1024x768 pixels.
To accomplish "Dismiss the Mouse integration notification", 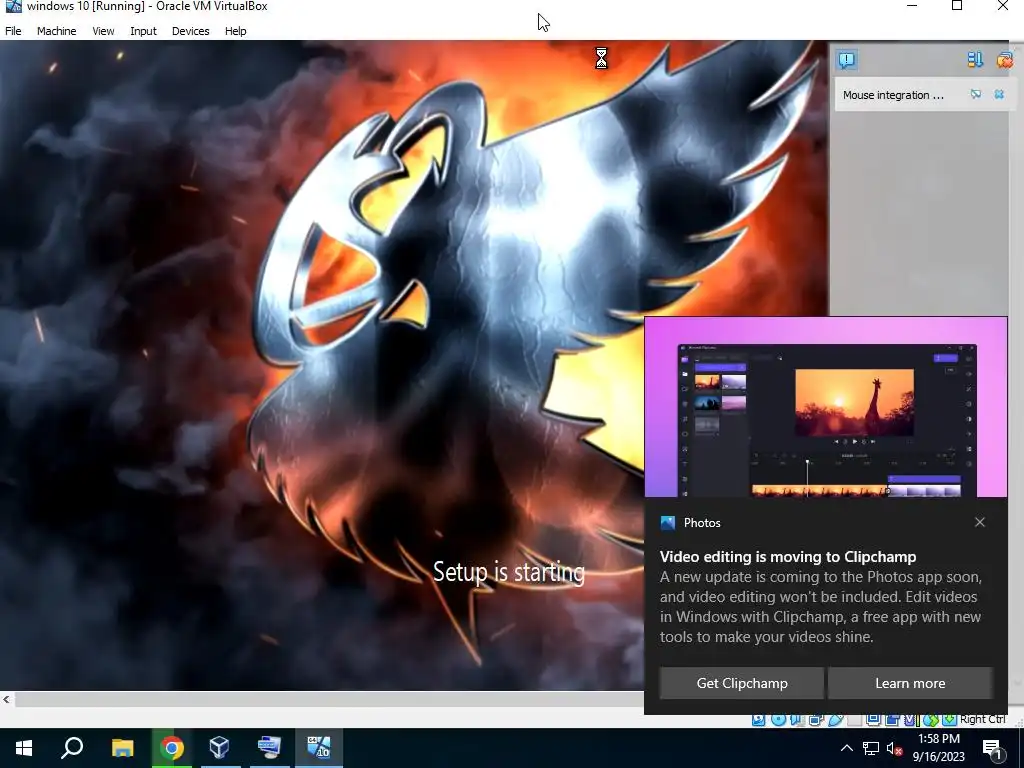I will pyautogui.click(x=999, y=95).
